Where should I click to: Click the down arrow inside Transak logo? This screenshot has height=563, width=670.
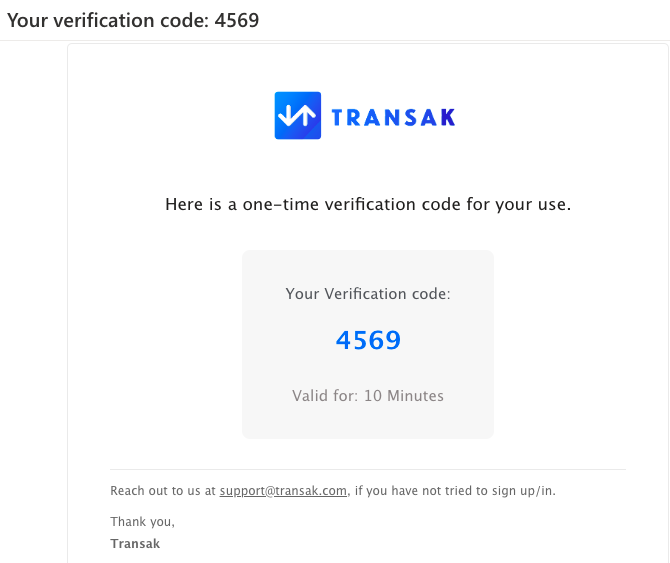pyautogui.click(x=286, y=115)
